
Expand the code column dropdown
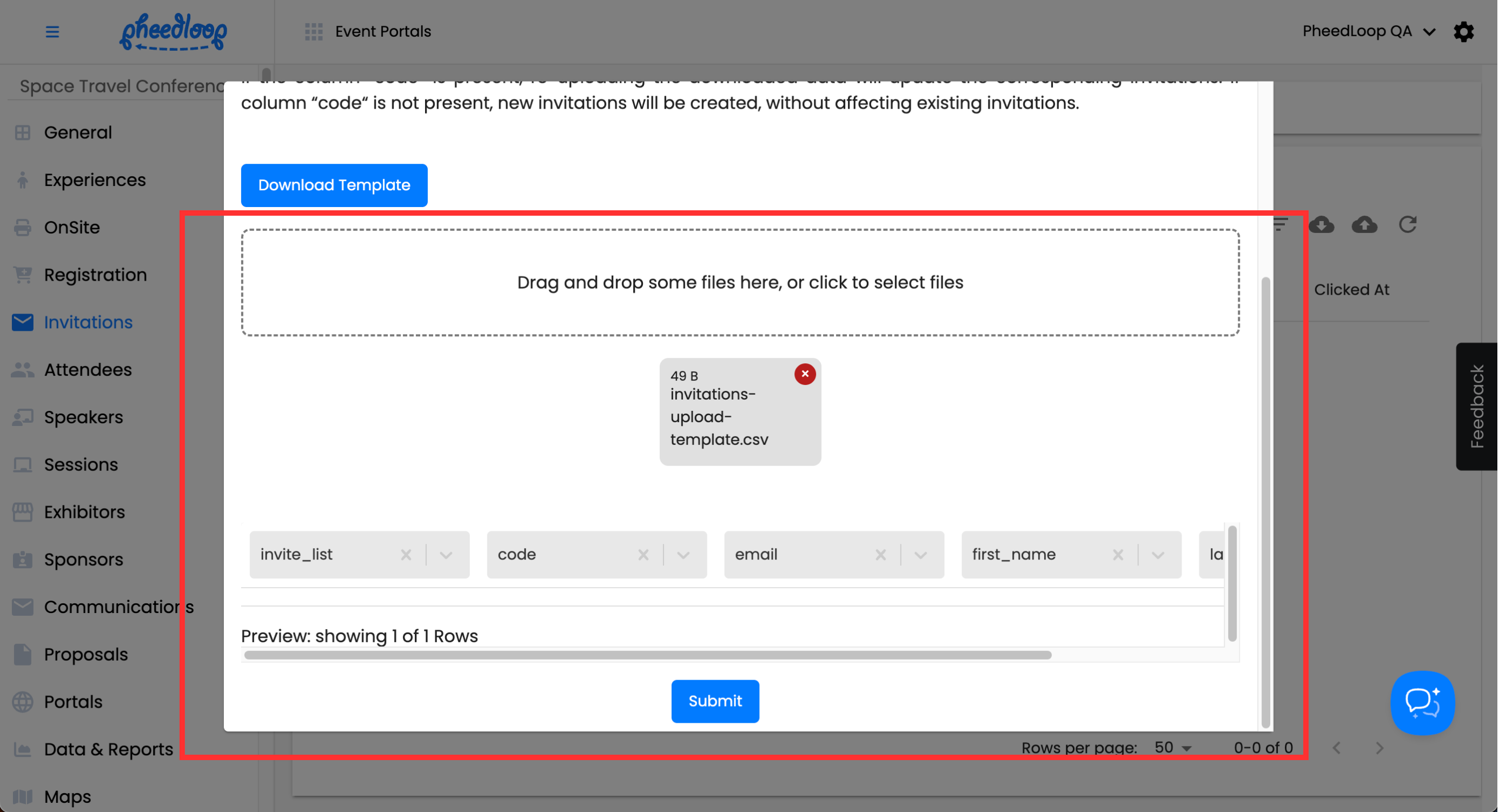(x=683, y=554)
